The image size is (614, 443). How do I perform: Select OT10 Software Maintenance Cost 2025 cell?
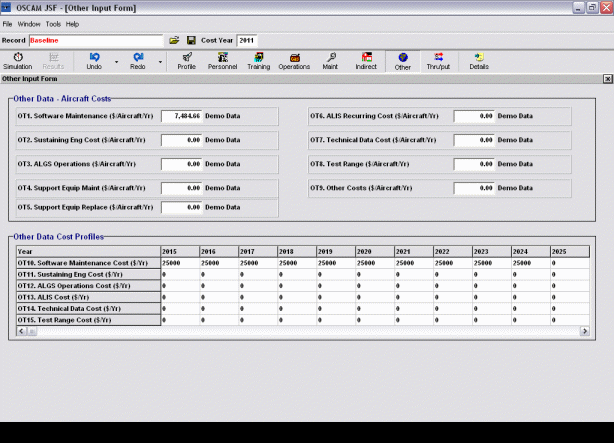pos(570,263)
